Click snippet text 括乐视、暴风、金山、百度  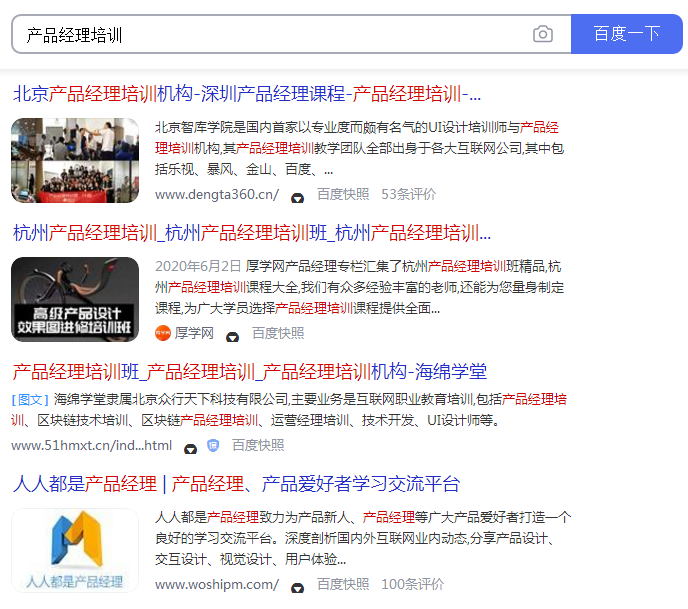pos(233,169)
